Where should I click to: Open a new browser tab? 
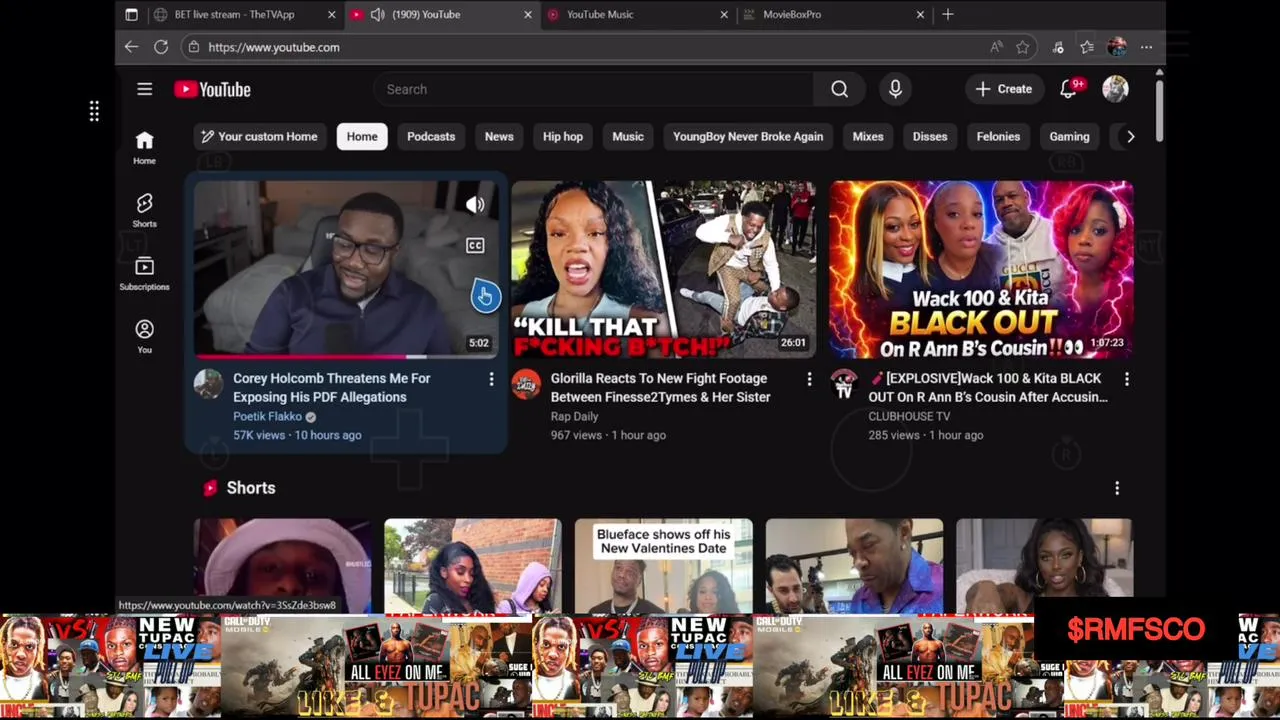[x=947, y=15]
